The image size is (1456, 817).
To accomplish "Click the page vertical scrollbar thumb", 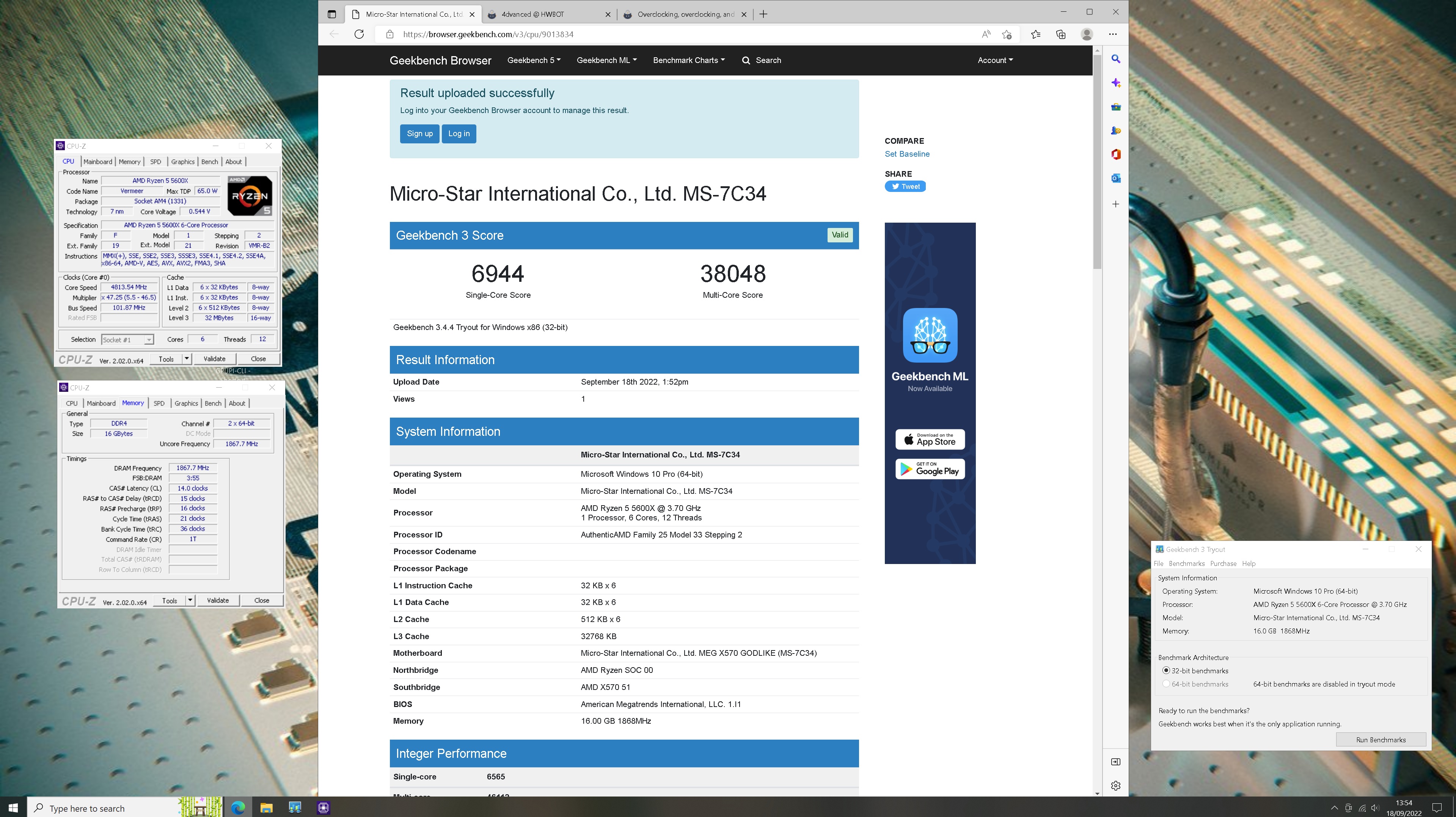I will (x=1097, y=161).
